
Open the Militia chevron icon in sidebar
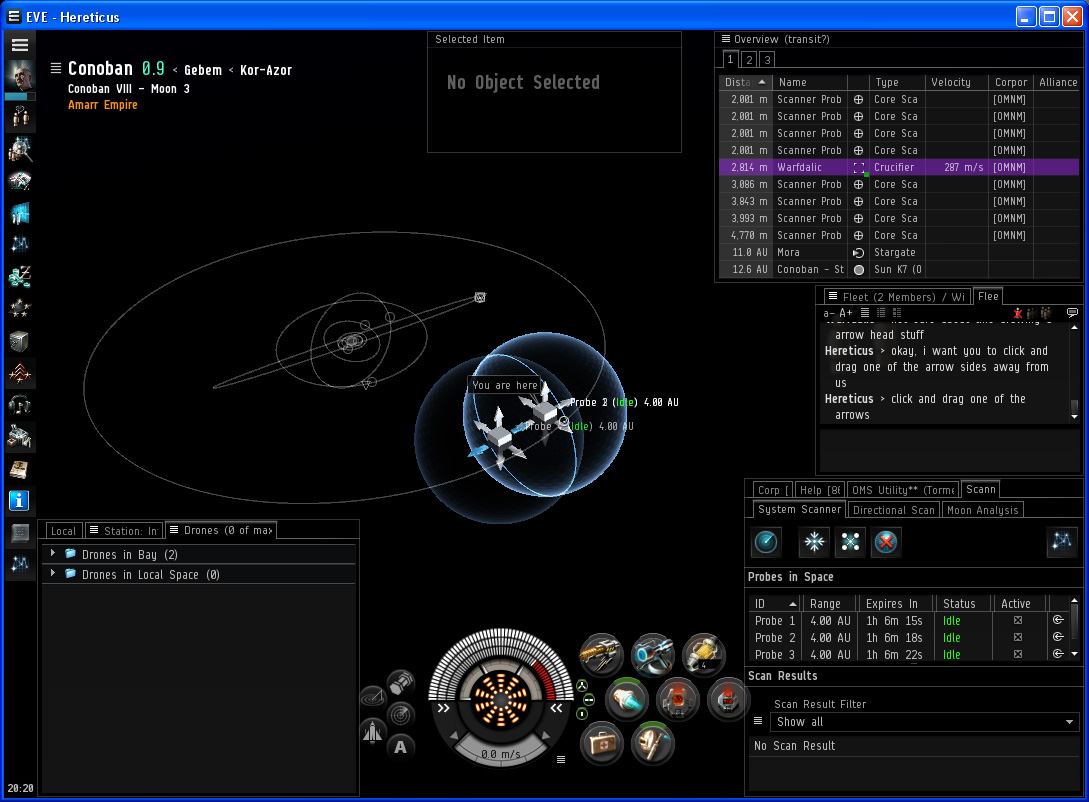[x=19, y=373]
